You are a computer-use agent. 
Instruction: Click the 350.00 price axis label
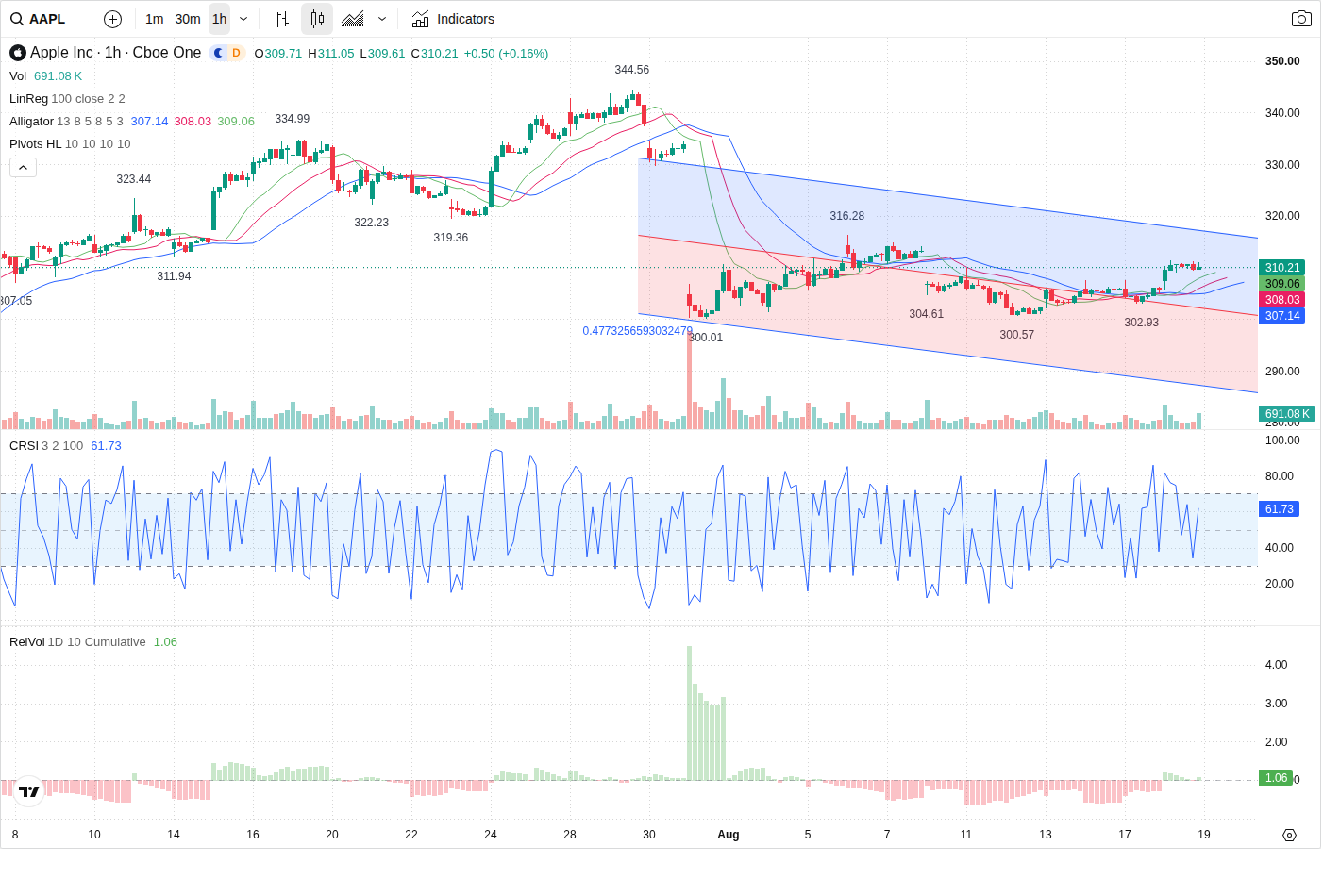[1282, 61]
